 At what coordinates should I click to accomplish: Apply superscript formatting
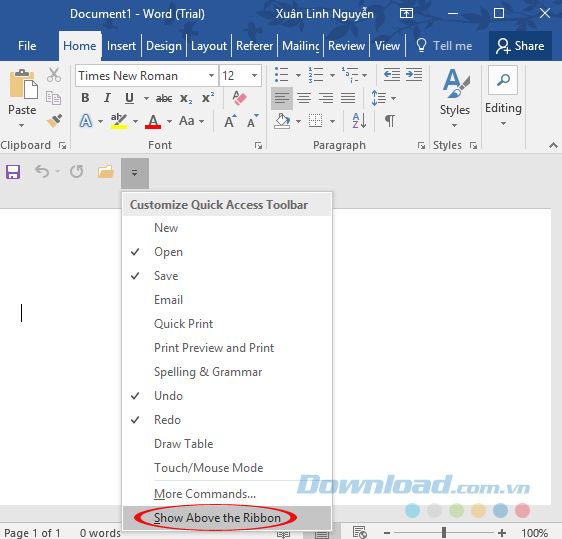coord(208,97)
